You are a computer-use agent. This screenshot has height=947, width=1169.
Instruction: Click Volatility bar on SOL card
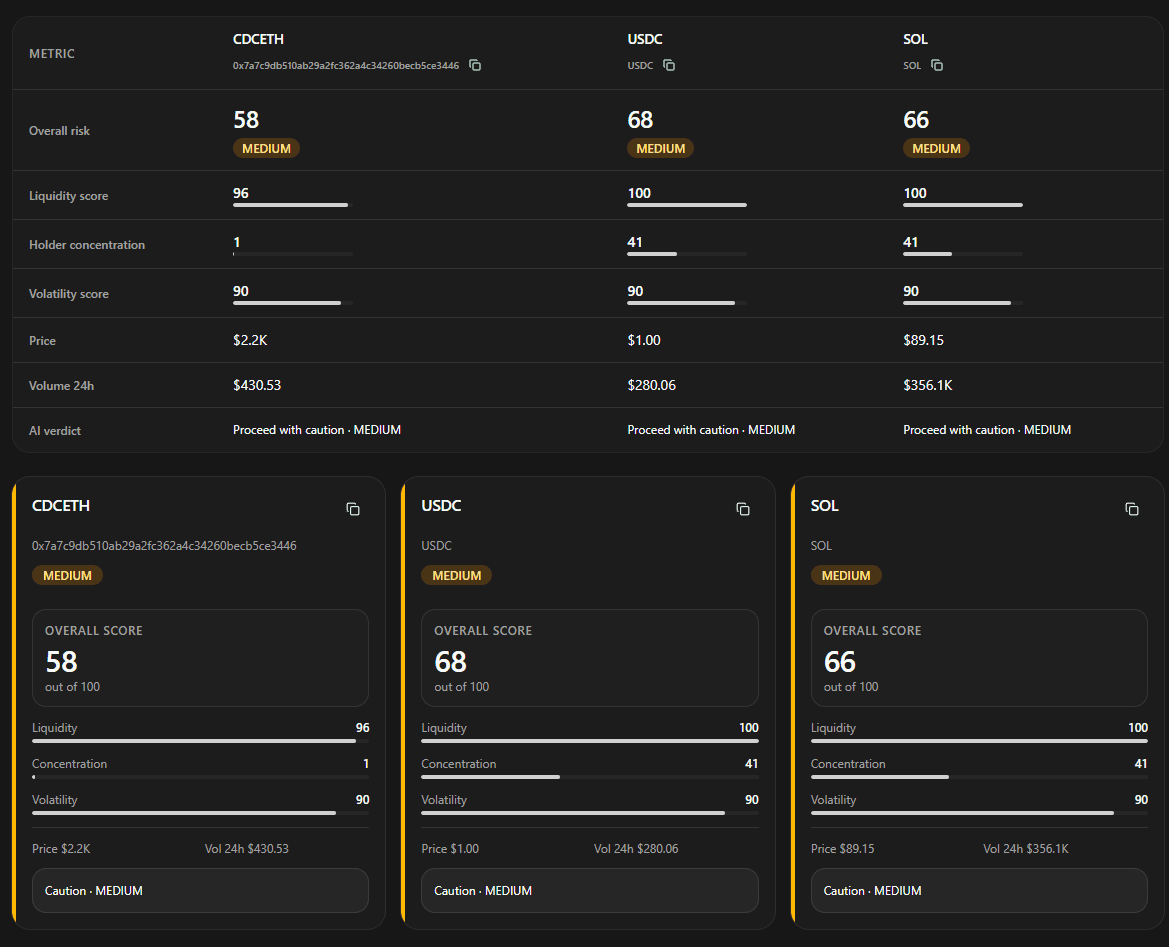pos(979,813)
